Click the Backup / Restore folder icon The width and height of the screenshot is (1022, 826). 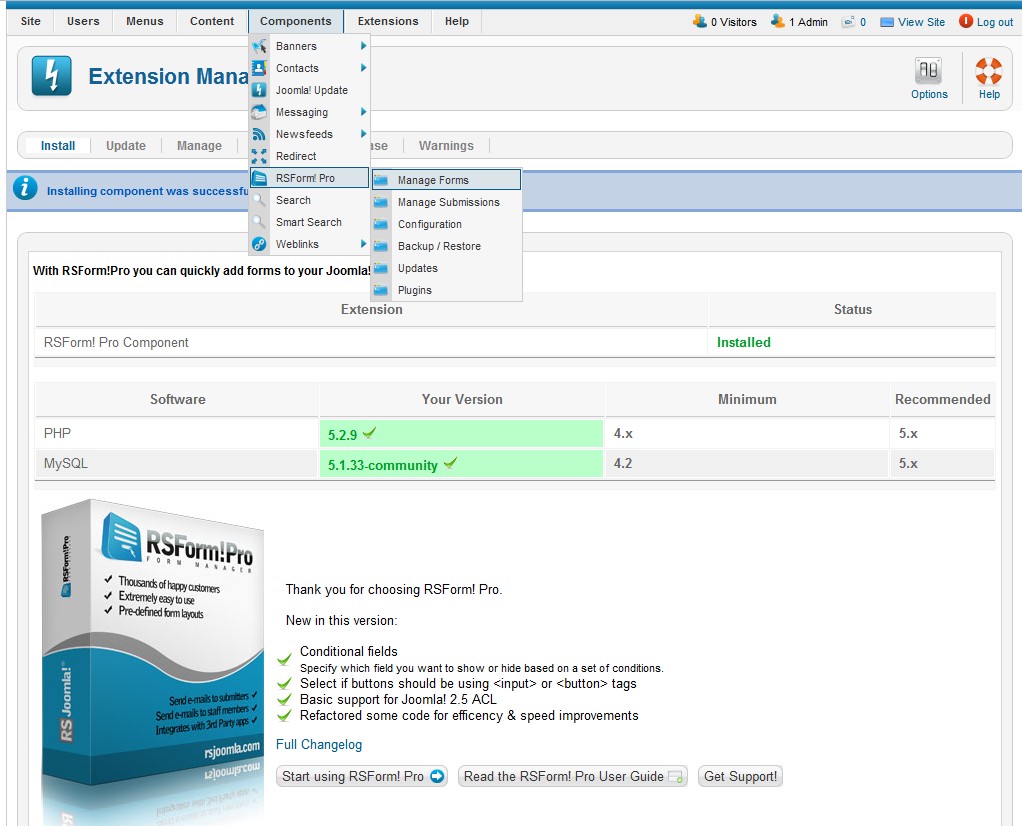381,246
